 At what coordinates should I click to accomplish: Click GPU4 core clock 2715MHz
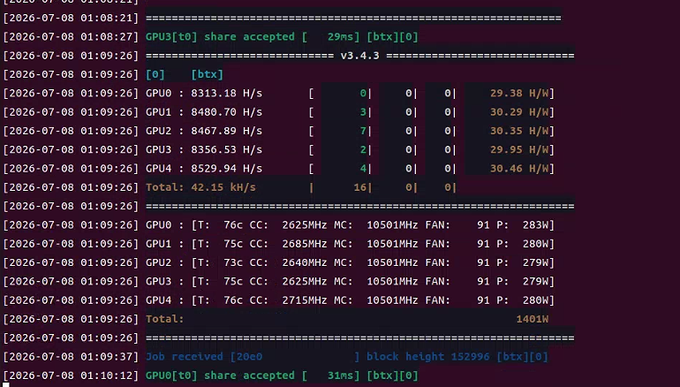[x=304, y=300]
